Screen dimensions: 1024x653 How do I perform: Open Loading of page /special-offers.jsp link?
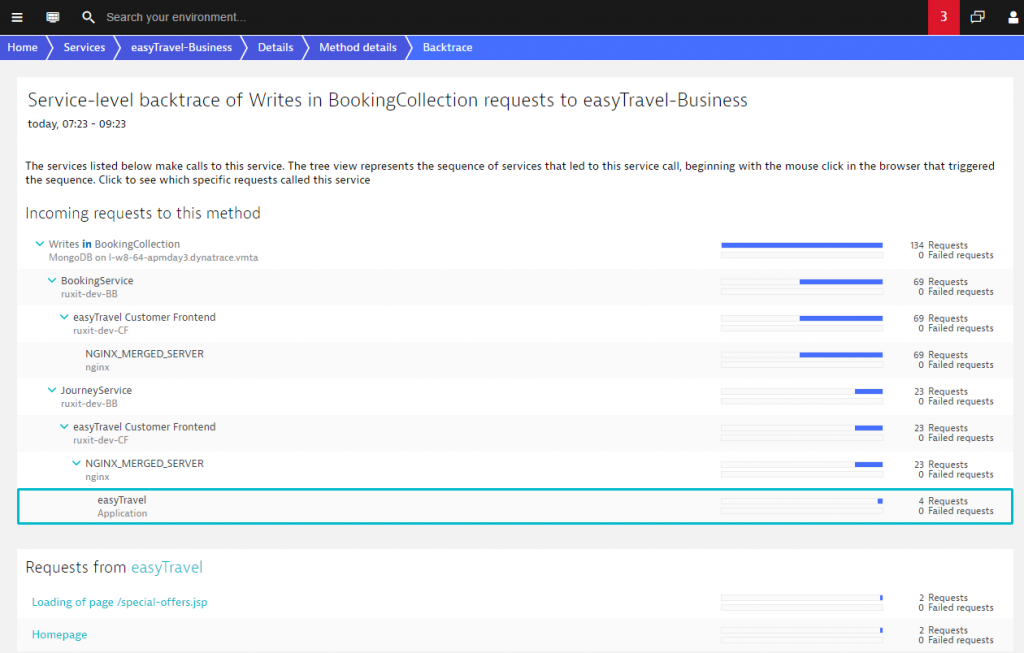click(x=120, y=602)
